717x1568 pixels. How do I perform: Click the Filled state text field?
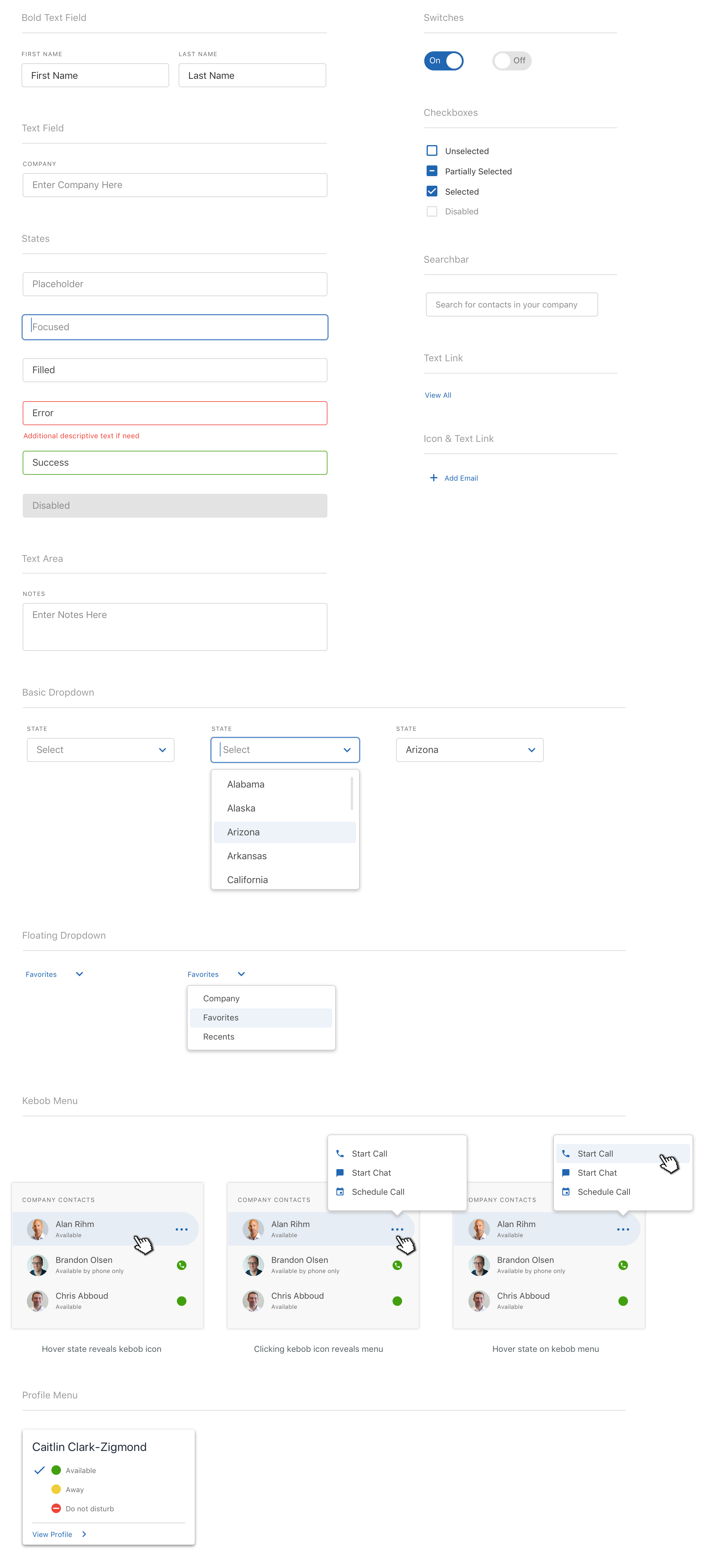pos(175,370)
